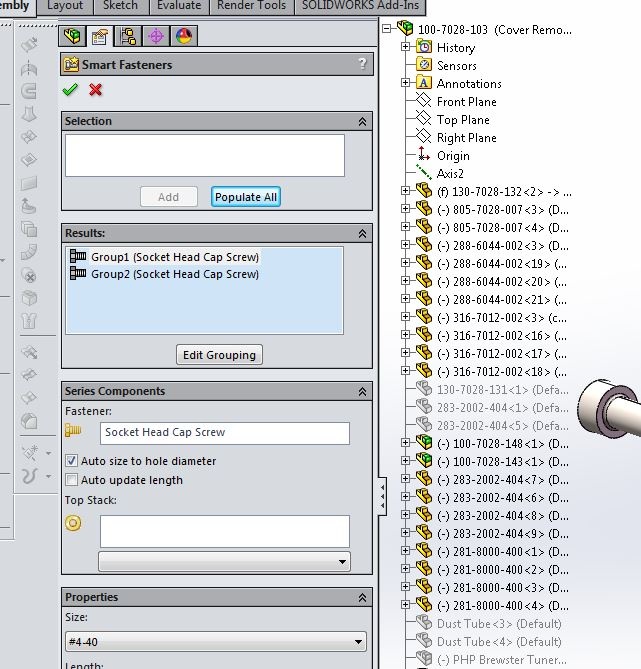Screen dimensions: 641x669
Task: Open the Evaluate tab
Action: coord(179,6)
